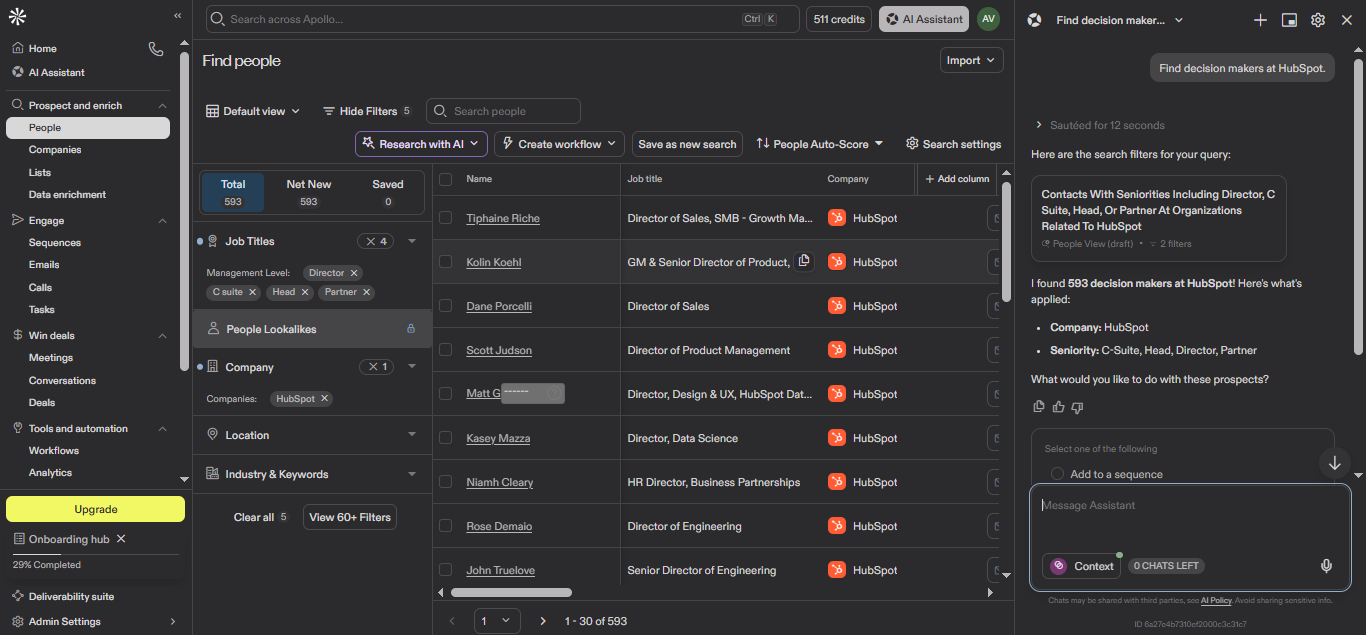This screenshot has height=635, width=1366.
Task: Jump to bottom of chat arrow
Action: pyautogui.click(x=1334, y=463)
